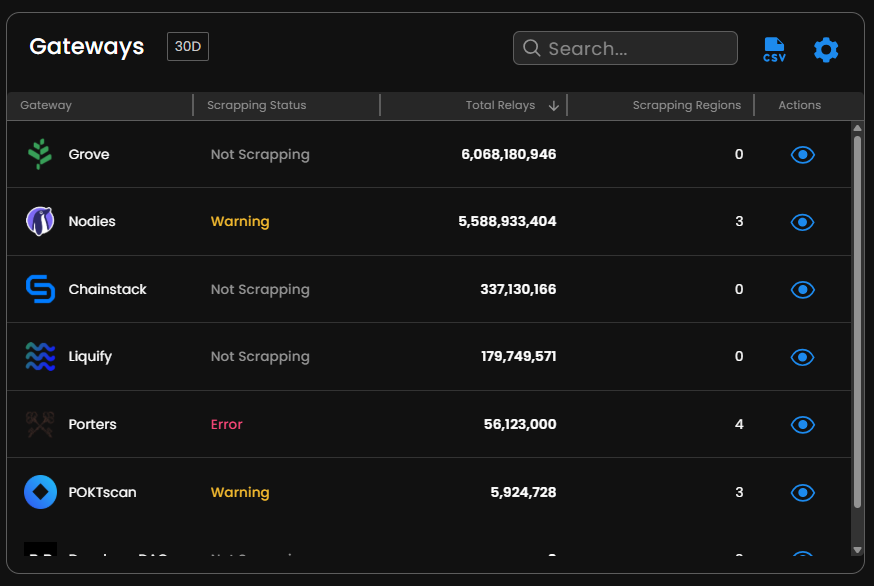Select the Grove gateway name

pyautogui.click(x=89, y=154)
